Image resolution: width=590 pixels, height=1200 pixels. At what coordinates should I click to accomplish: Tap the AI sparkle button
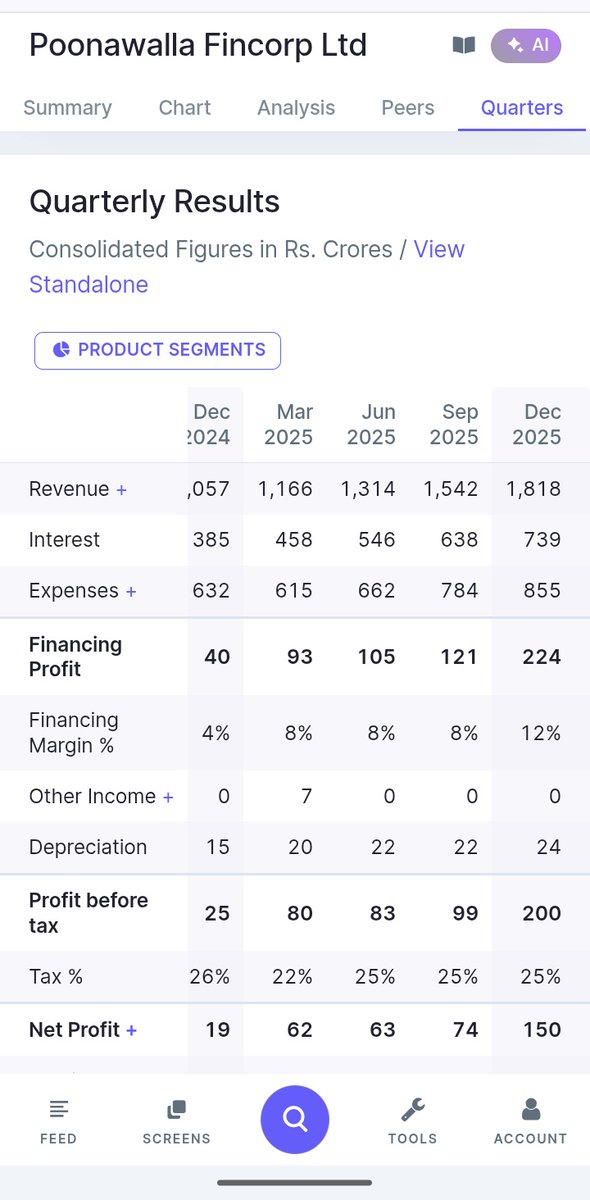(x=526, y=45)
